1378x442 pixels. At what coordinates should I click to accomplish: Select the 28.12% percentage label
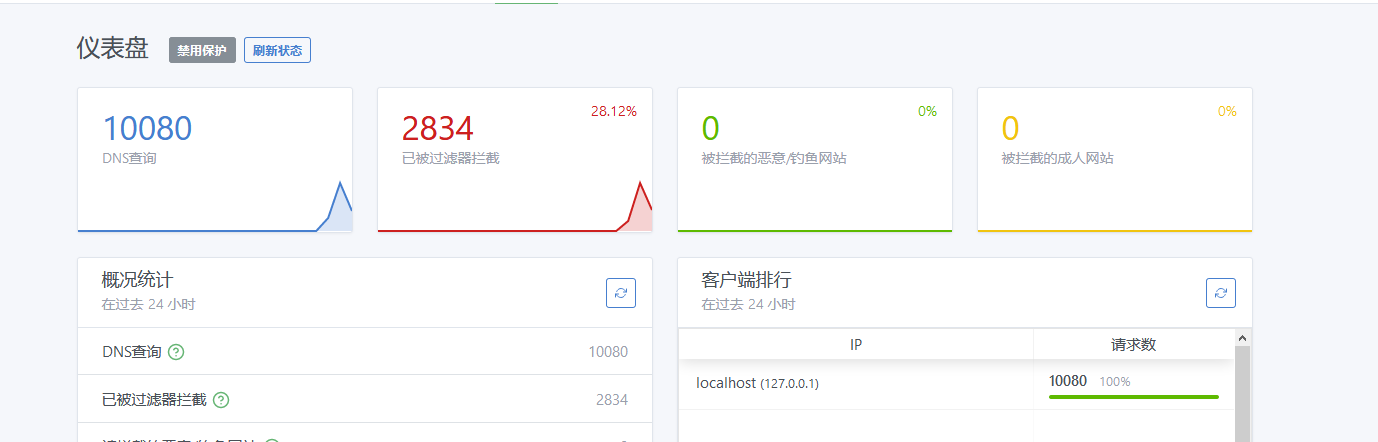tap(613, 111)
